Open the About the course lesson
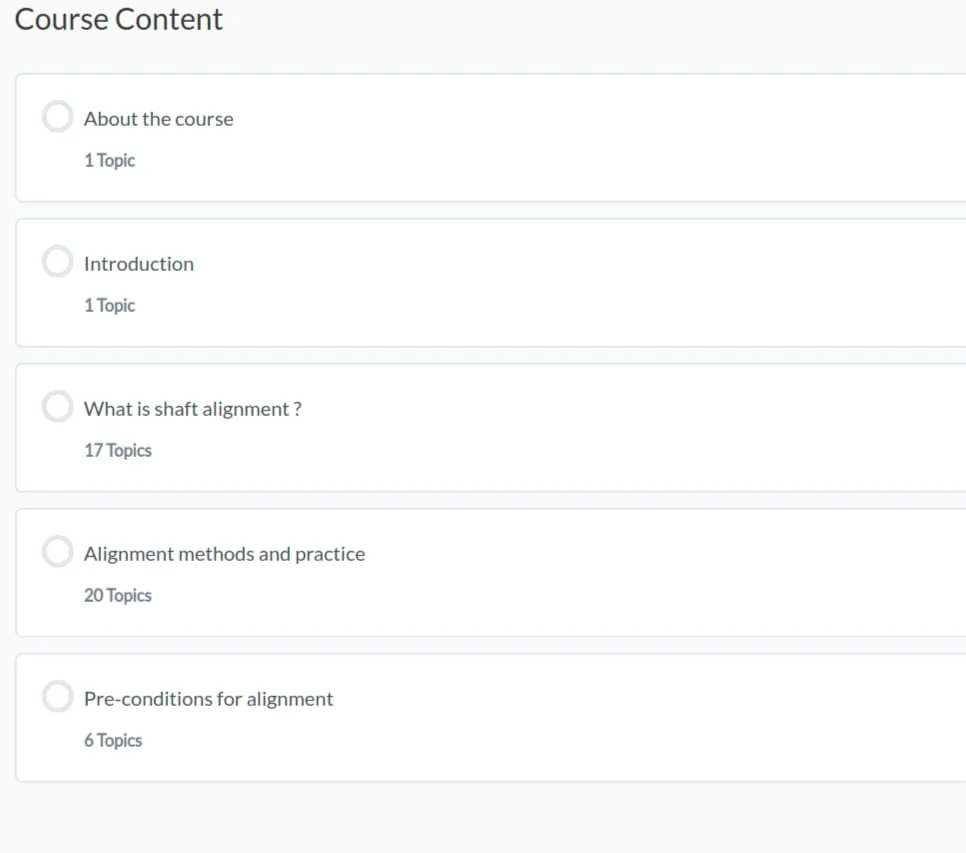The width and height of the screenshot is (966, 853). [158, 119]
